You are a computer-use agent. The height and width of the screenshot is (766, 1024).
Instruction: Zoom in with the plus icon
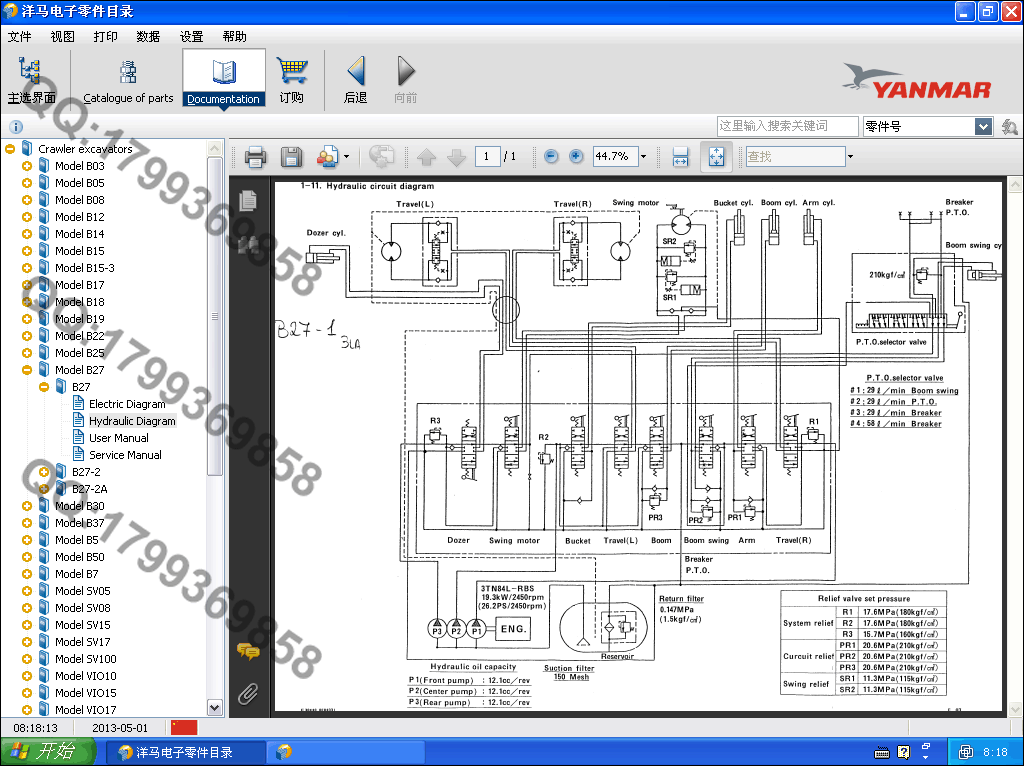[576, 157]
